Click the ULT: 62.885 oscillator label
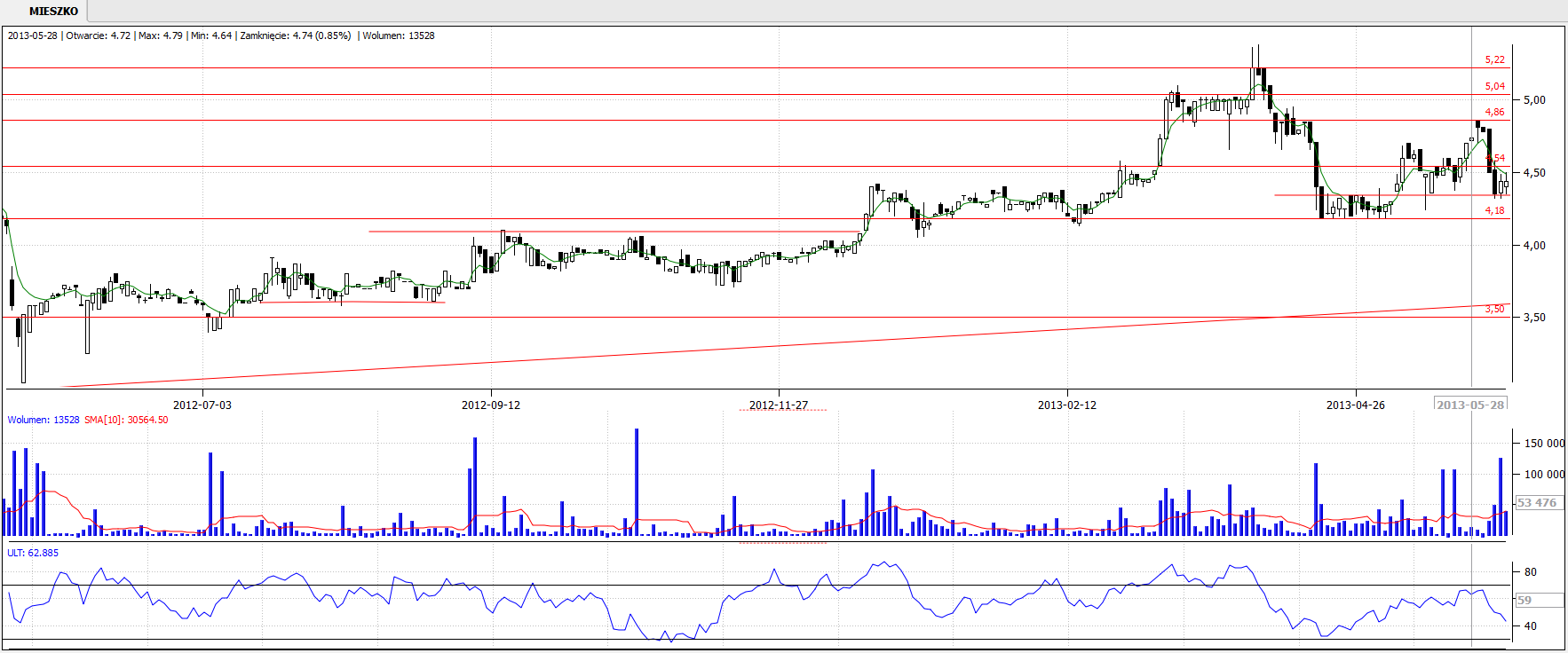The width and height of the screenshot is (1568, 653). (33, 553)
